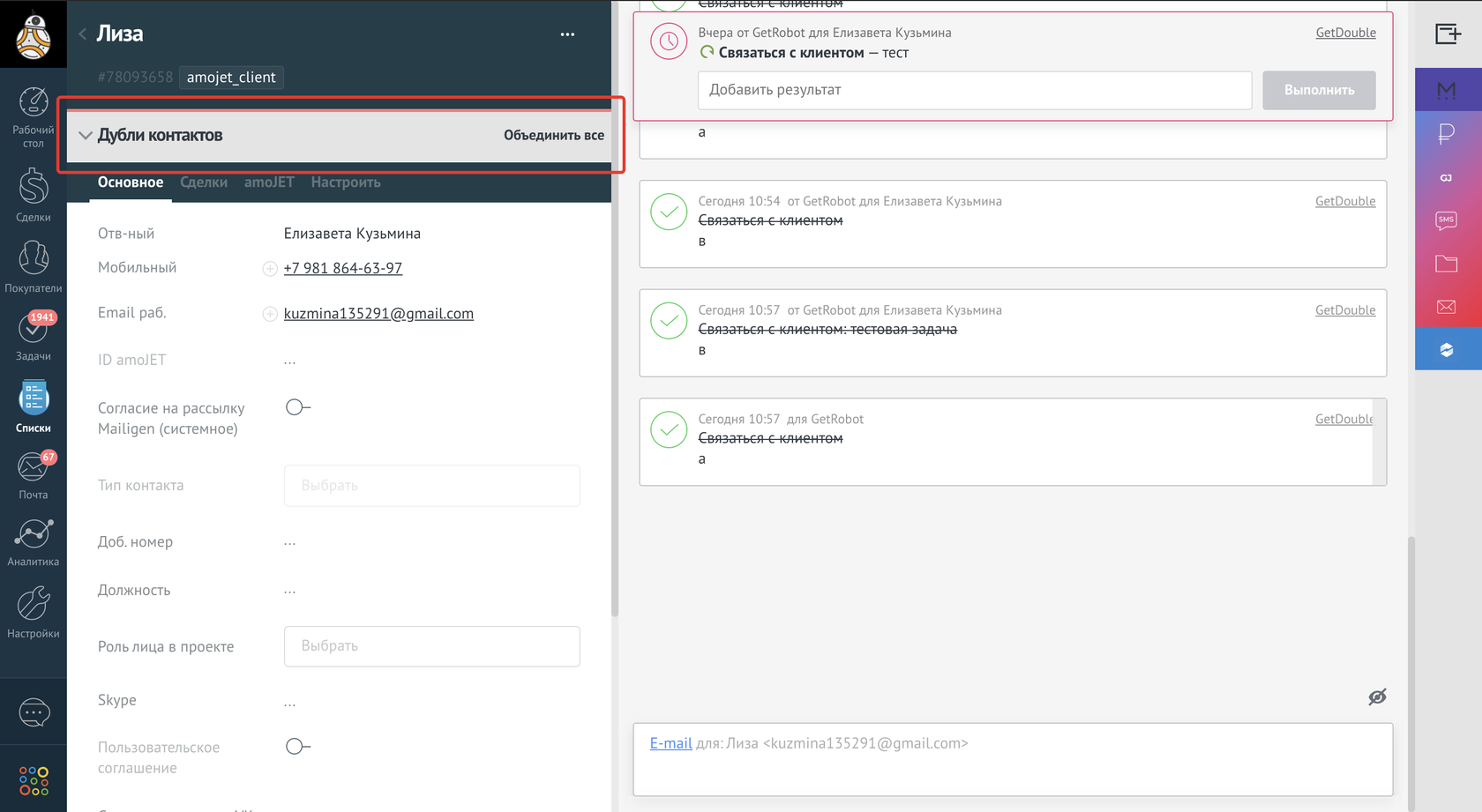The width and height of the screenshot is (1482, 812).
Task: Click clock icon of overdue task
Action: (669, 41)
